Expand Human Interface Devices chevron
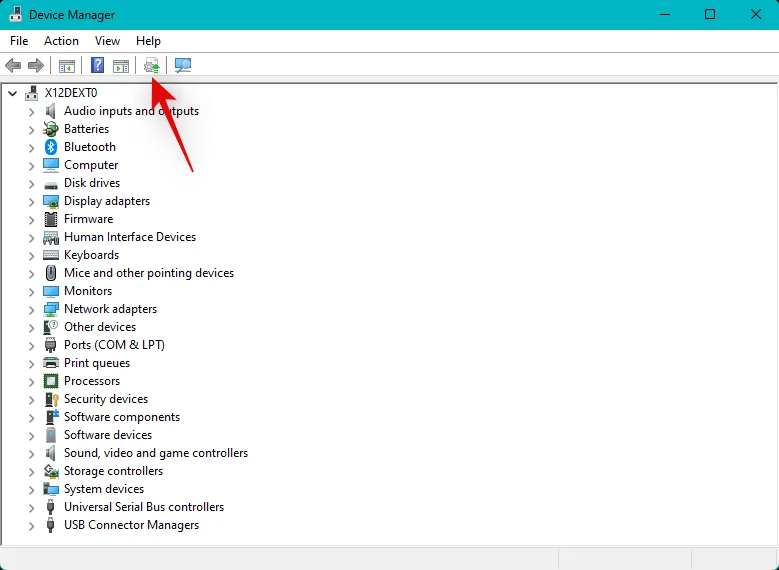Viewport: 779px width, 570px height. [31, 238]
